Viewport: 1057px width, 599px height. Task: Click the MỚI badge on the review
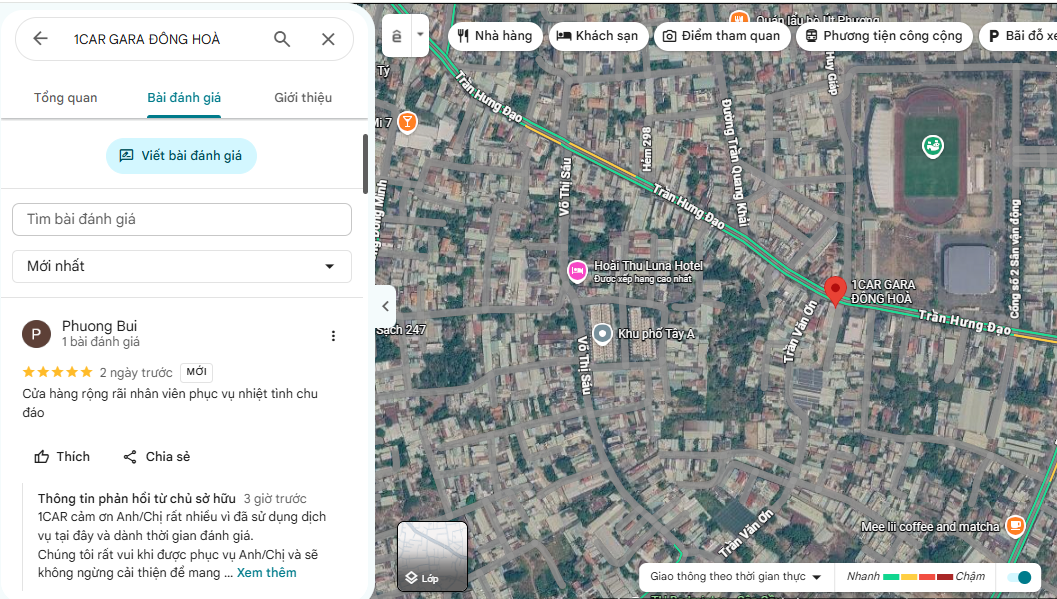click(196, 372)
